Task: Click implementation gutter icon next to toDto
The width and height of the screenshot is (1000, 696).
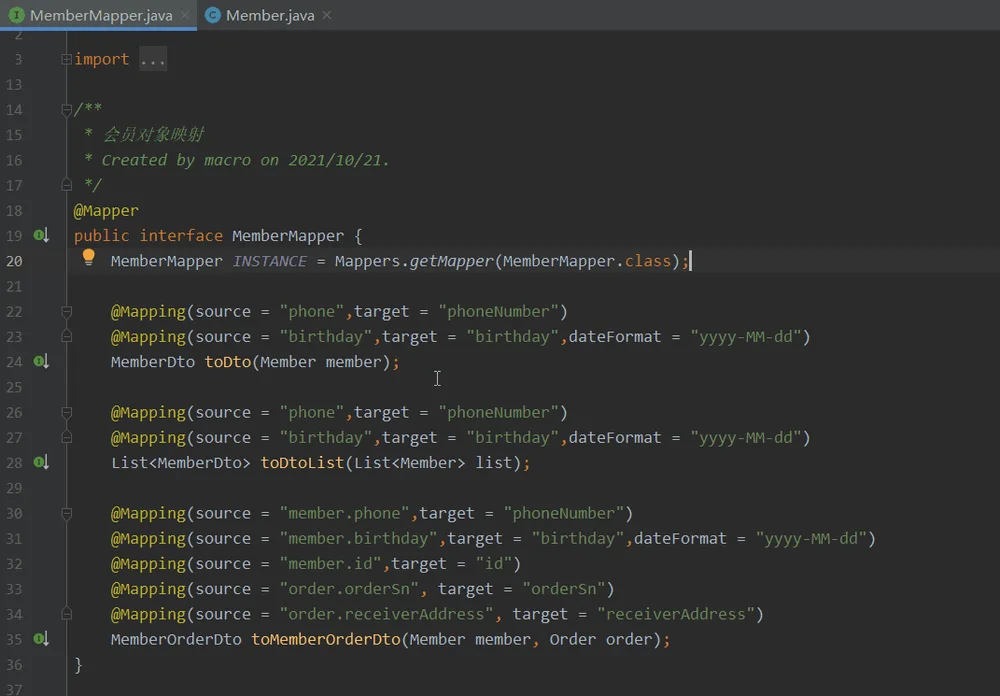Action: click(x=41, y=362)
